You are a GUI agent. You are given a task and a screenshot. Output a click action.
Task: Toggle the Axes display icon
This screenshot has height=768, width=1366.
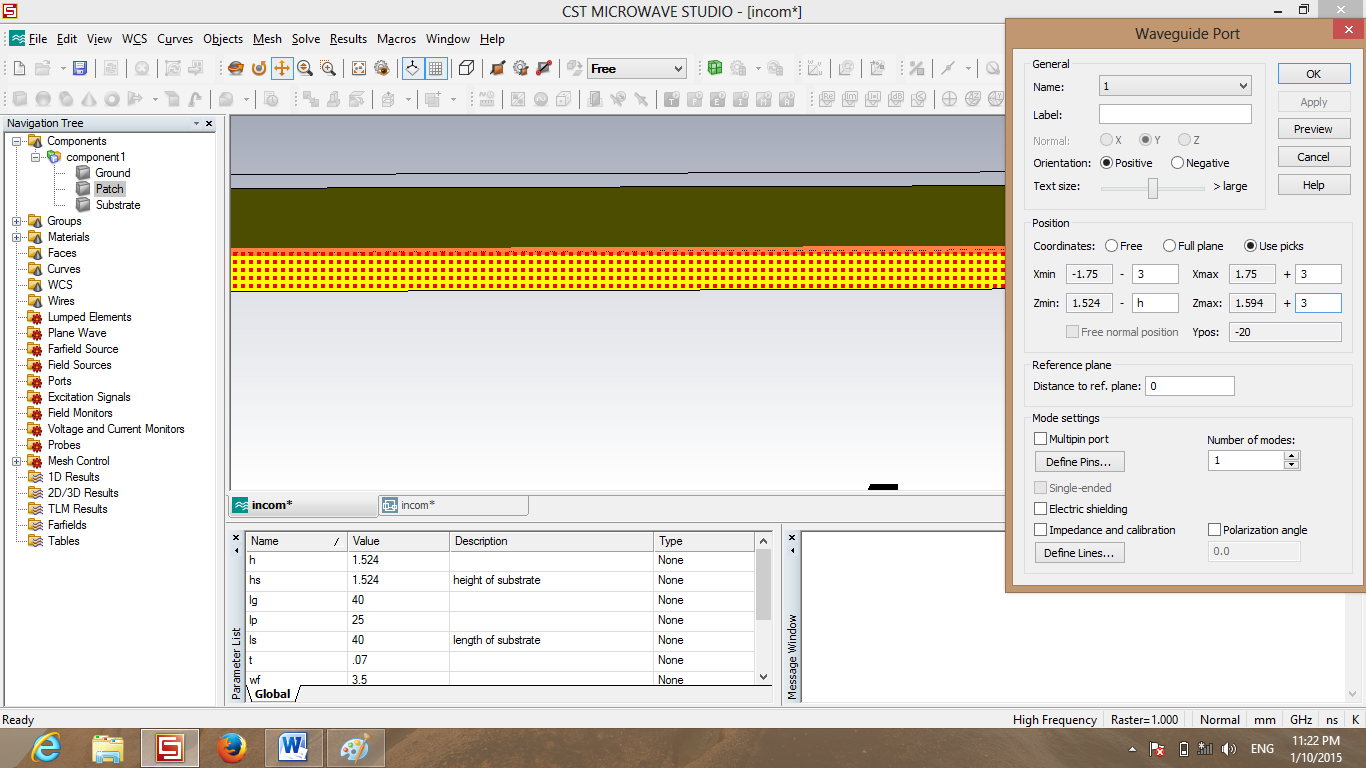412,68
